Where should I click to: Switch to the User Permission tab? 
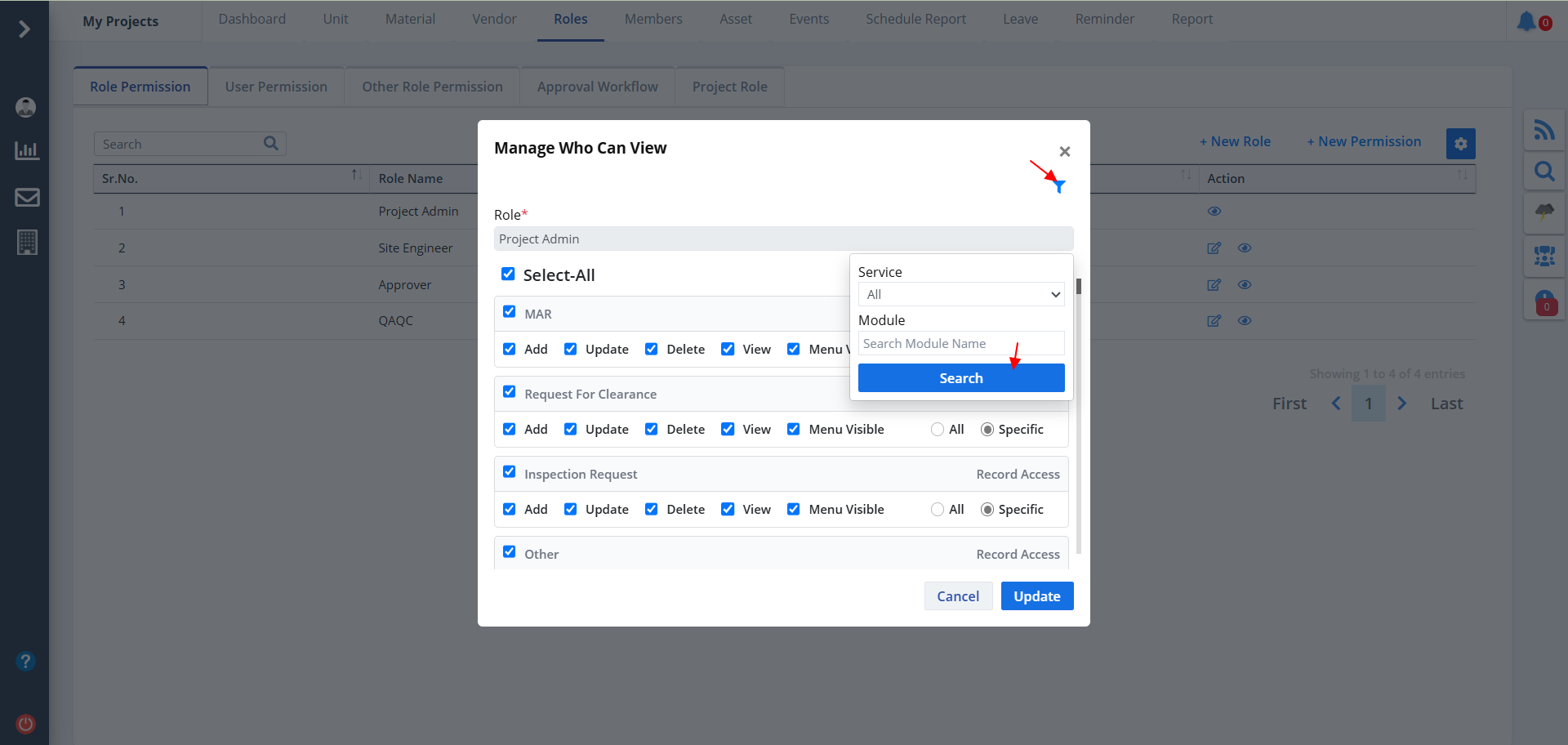pos(276,87)
